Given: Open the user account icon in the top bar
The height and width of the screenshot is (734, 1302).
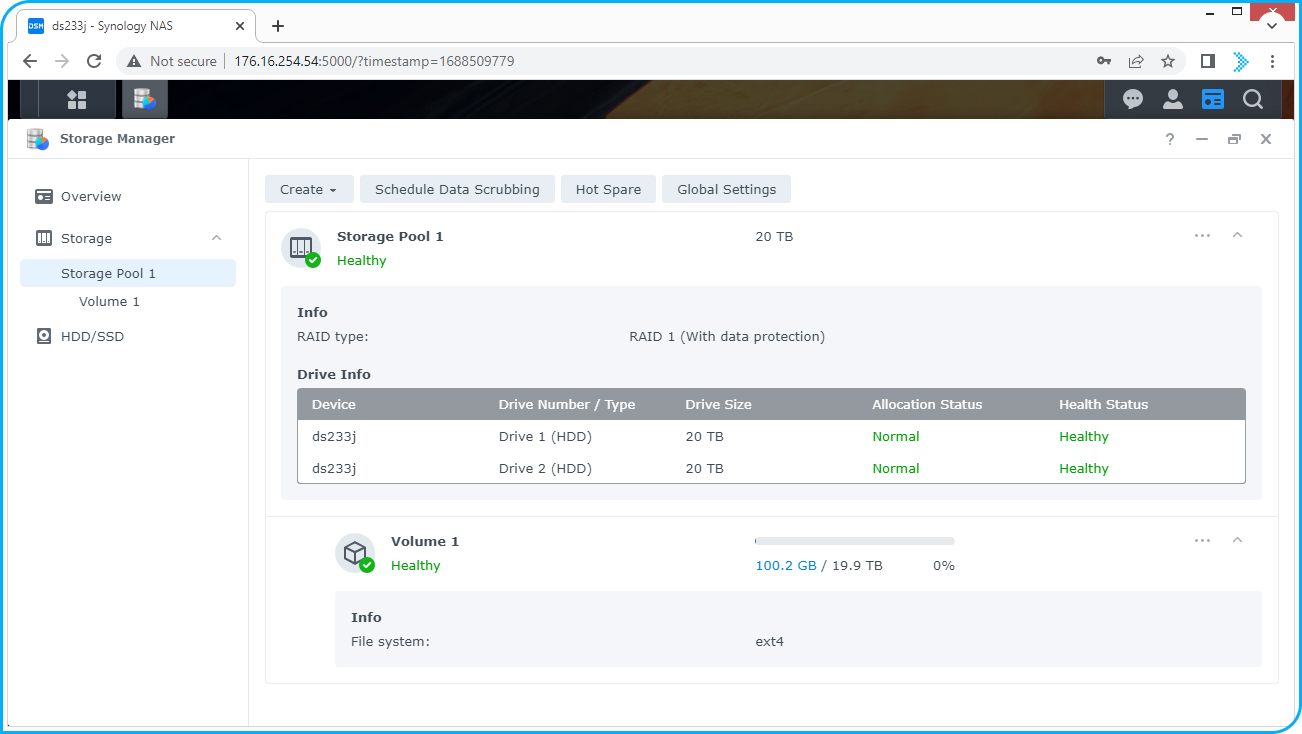Looking at the screenshot, I should [1172, 99].
